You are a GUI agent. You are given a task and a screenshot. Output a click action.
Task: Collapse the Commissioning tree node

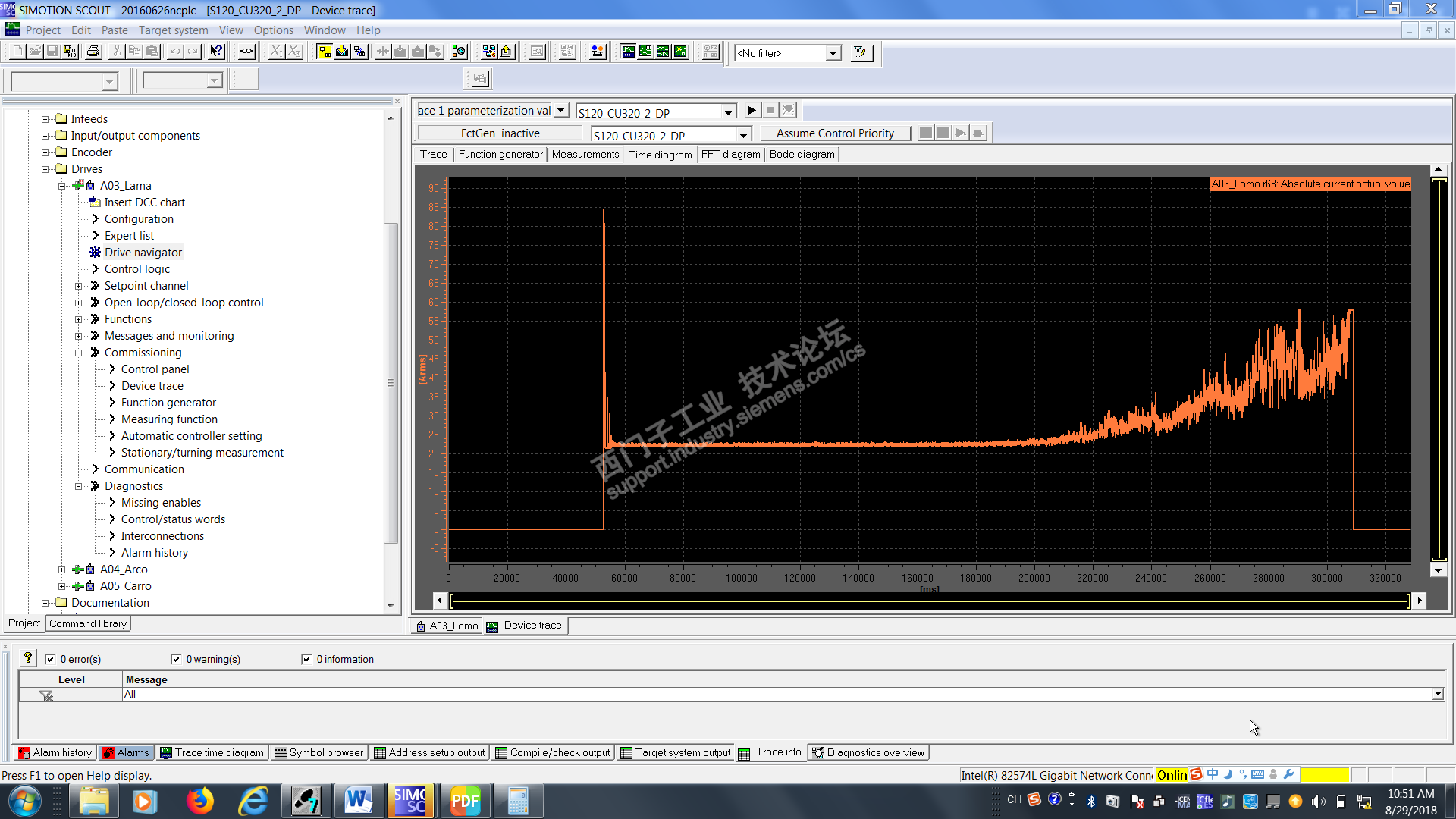pos(78,353)
